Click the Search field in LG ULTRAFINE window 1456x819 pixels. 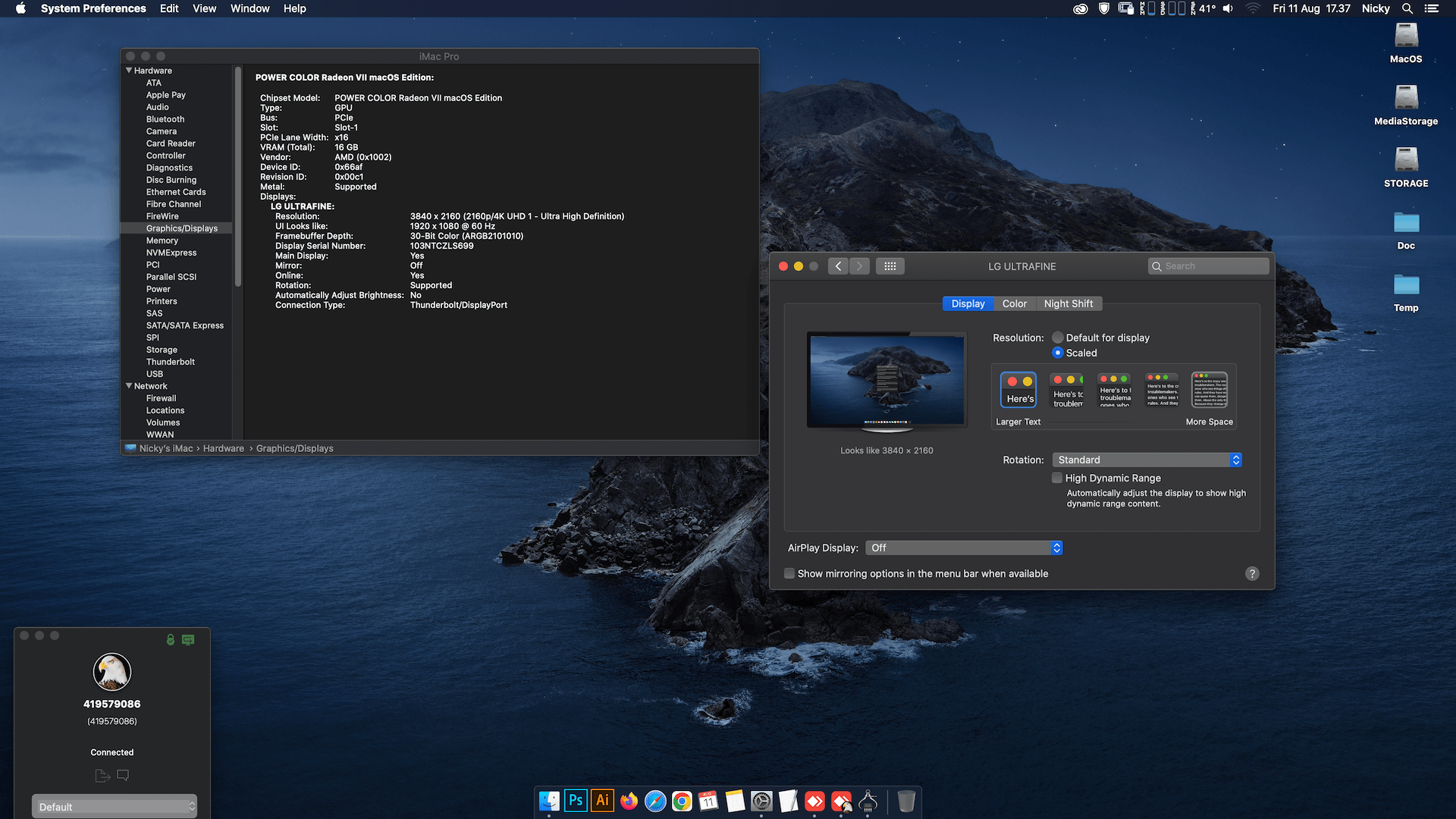1208,266
